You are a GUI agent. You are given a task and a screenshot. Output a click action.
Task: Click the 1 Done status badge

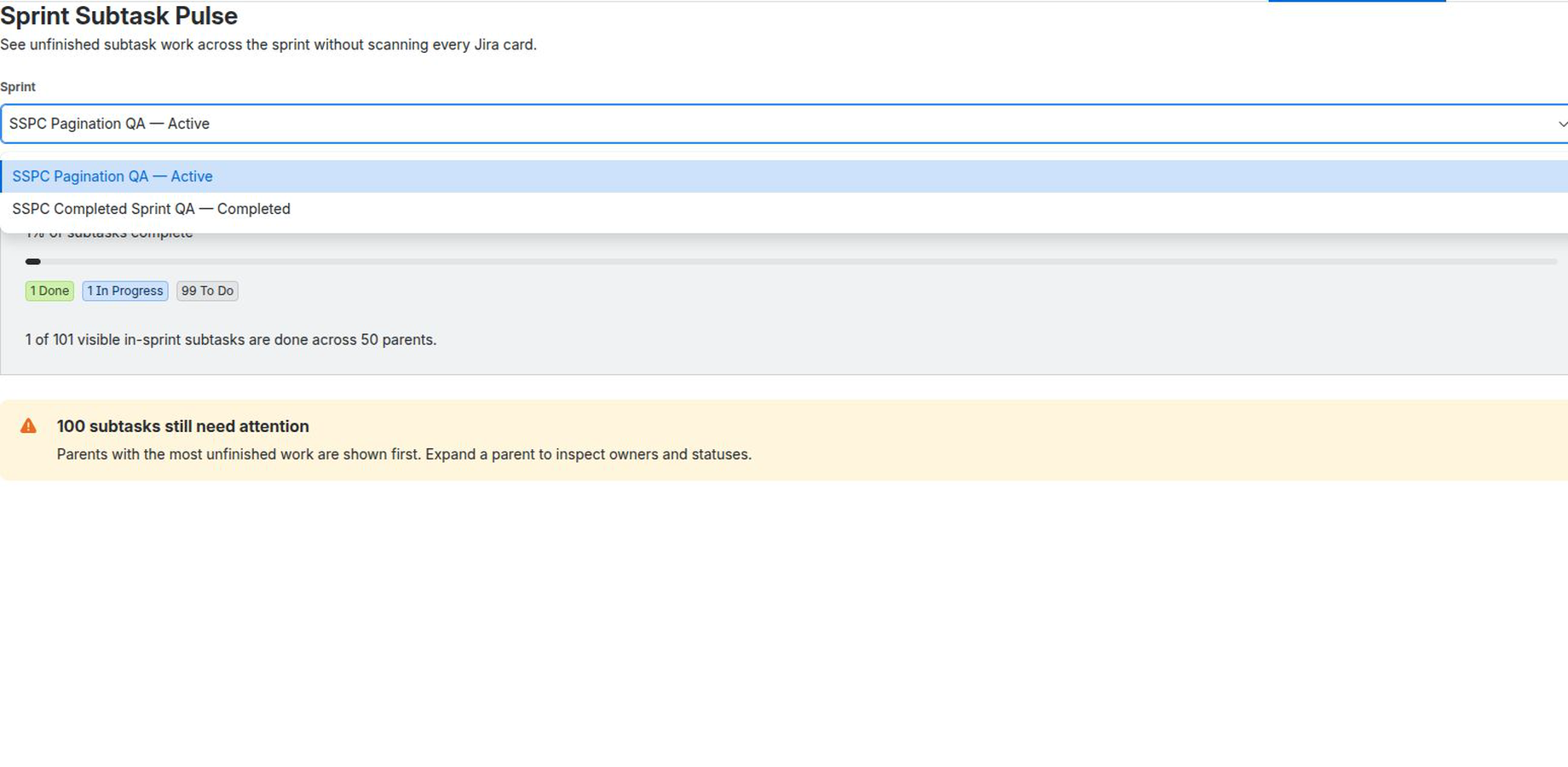coord(49,291)
